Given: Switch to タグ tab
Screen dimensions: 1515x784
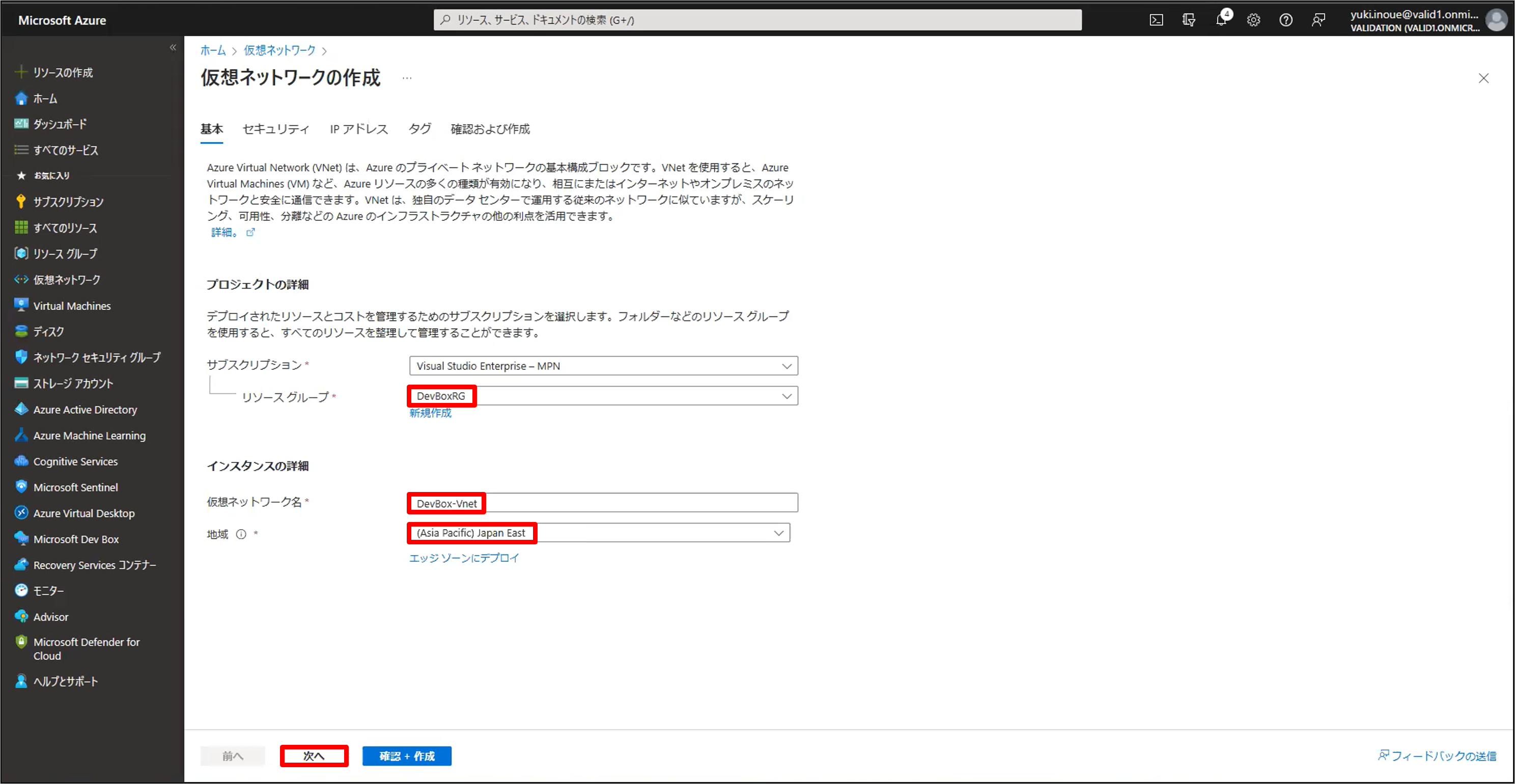Looking at the screenshot, I should [420, 129].
